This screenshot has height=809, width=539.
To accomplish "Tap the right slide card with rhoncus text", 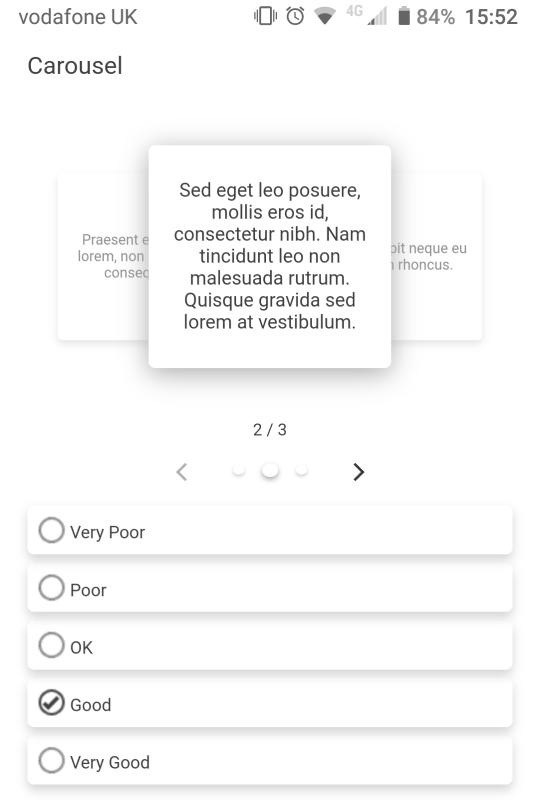I will coord(436,256).
